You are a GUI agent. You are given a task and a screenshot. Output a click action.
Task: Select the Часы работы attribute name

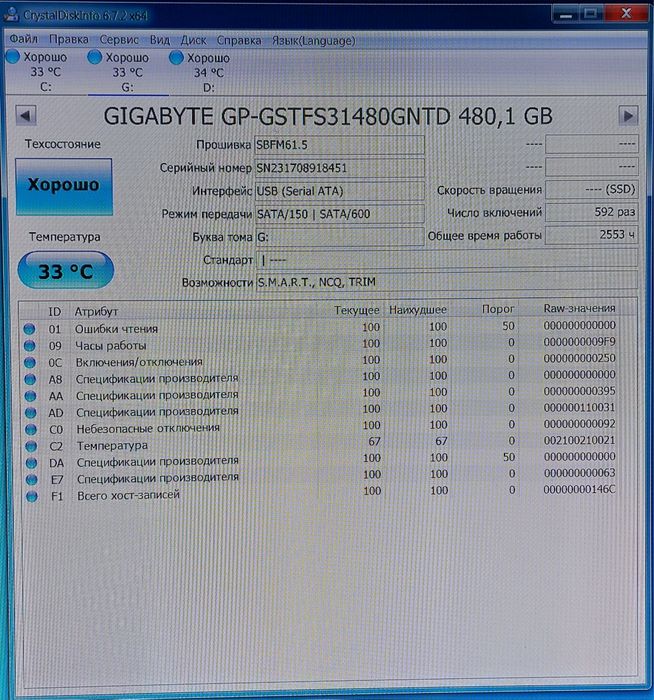click(x=111, y=346)
